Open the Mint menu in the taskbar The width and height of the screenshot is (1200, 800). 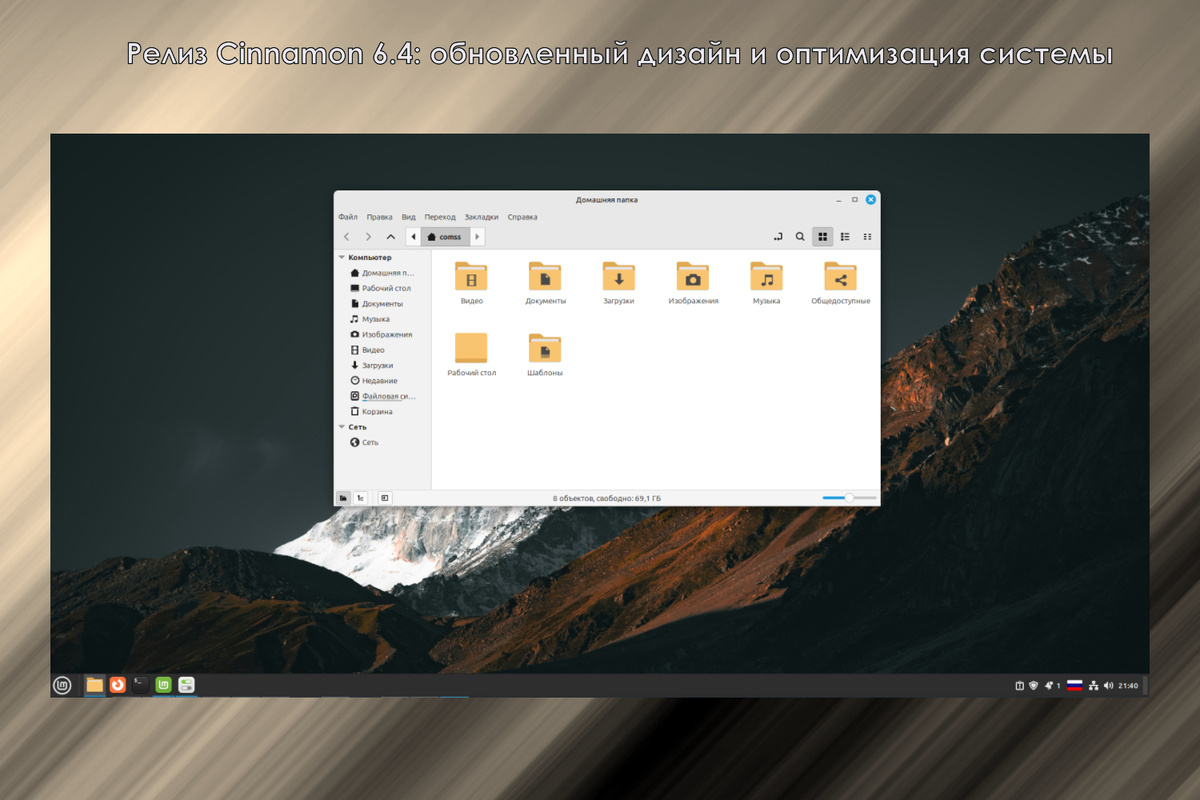pyautogui.click(x=61, y=685)
